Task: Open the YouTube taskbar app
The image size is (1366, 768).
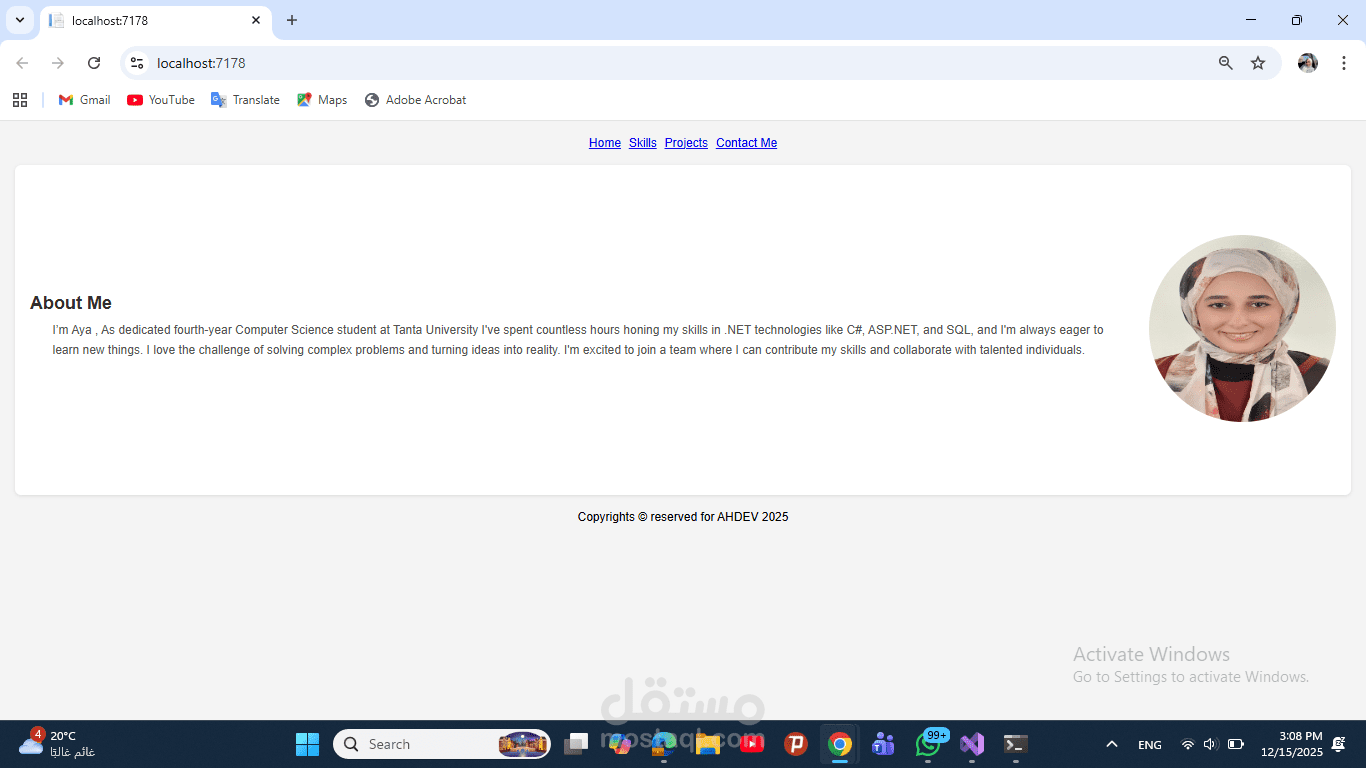Action: (752, 744)
